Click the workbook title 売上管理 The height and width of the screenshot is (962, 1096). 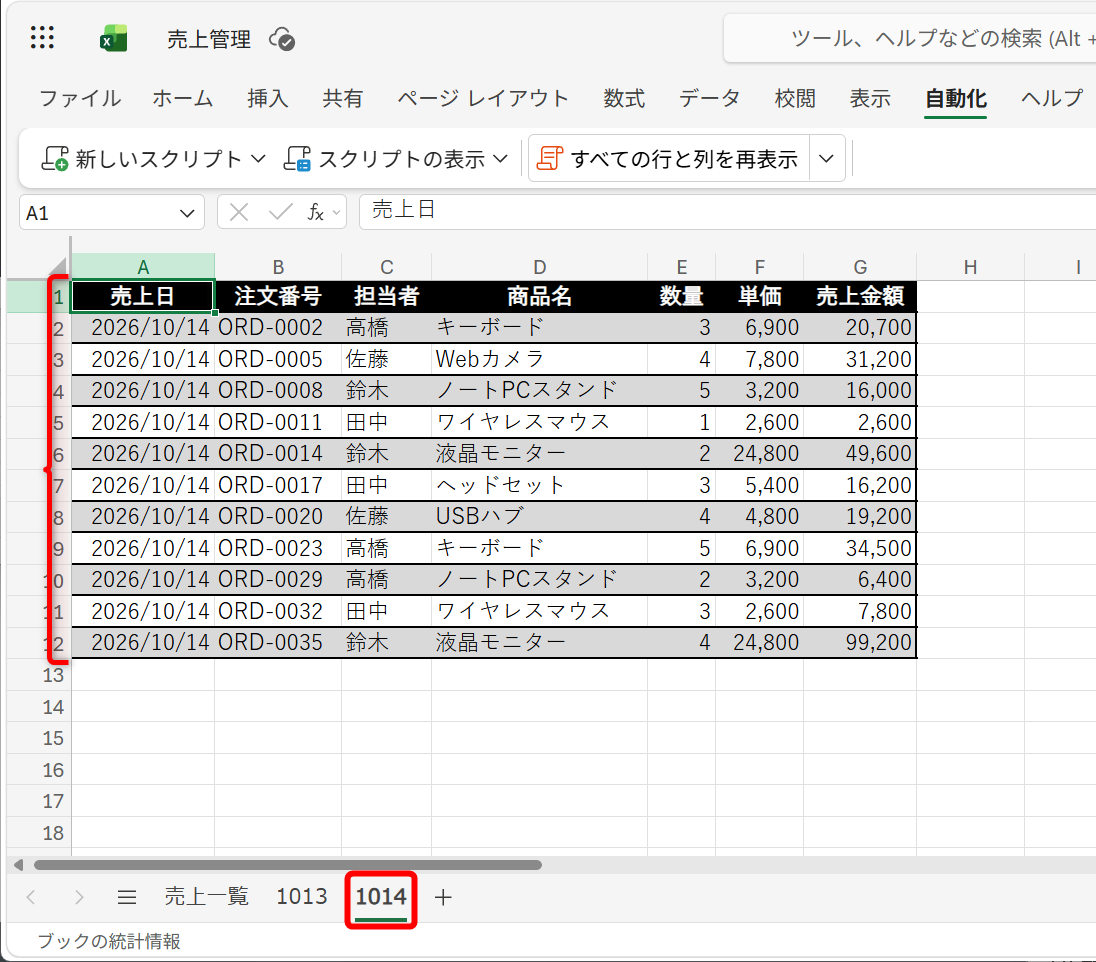(x=208, y=39)
